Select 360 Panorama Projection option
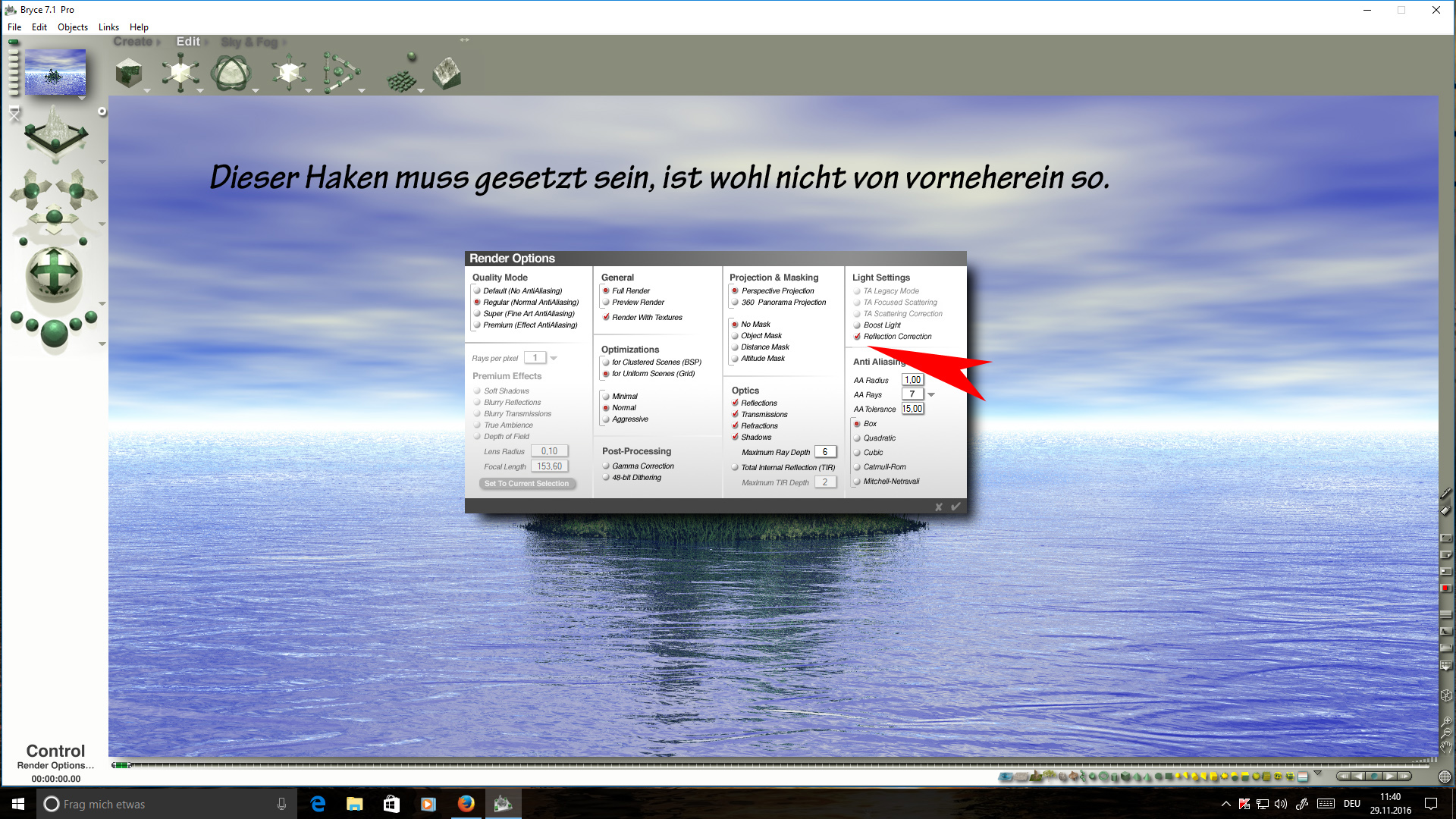 735,303
